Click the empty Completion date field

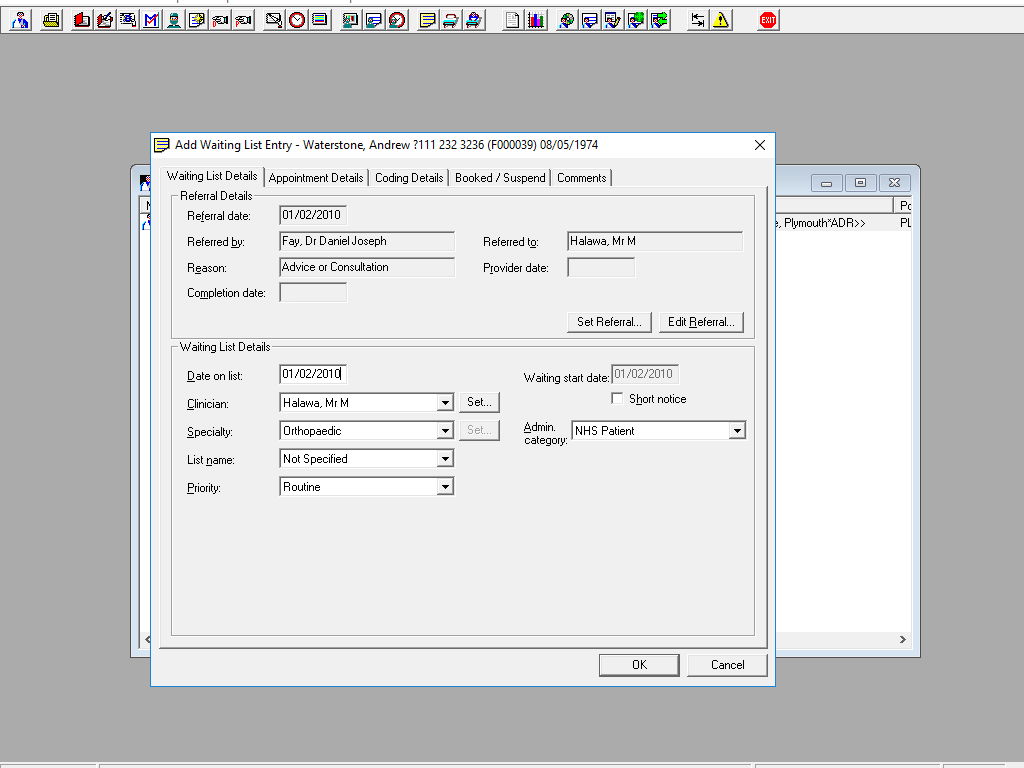pyautogui.click(x=313, y=293)
